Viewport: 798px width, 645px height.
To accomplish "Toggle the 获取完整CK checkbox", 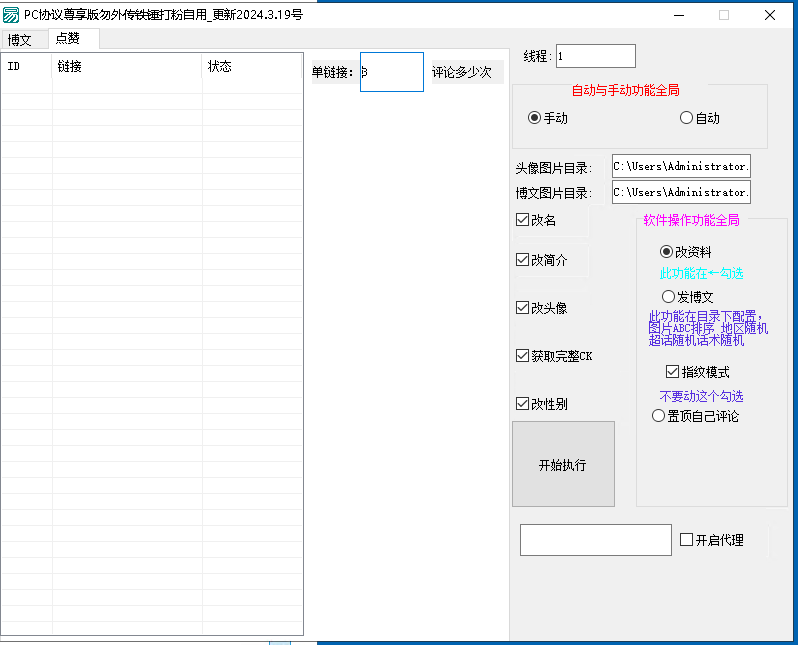I will [x=523, y=356].
